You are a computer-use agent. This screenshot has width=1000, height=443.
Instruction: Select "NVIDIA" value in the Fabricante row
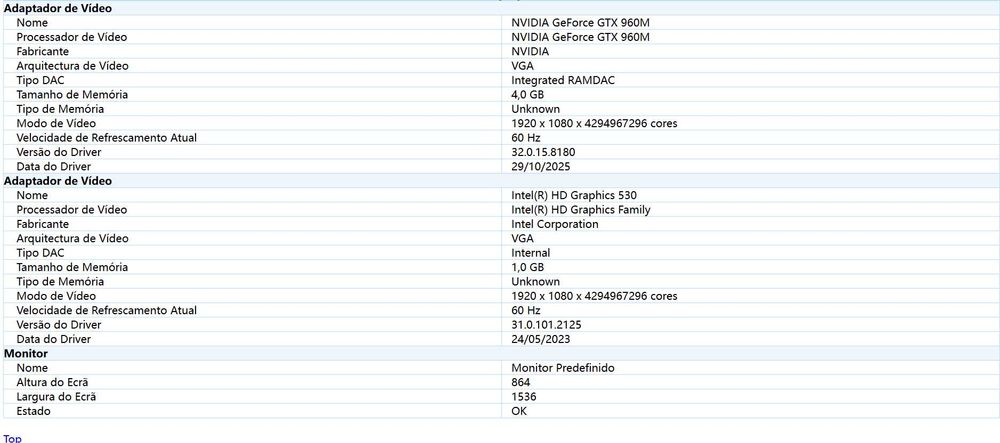[x=530, y=52]
